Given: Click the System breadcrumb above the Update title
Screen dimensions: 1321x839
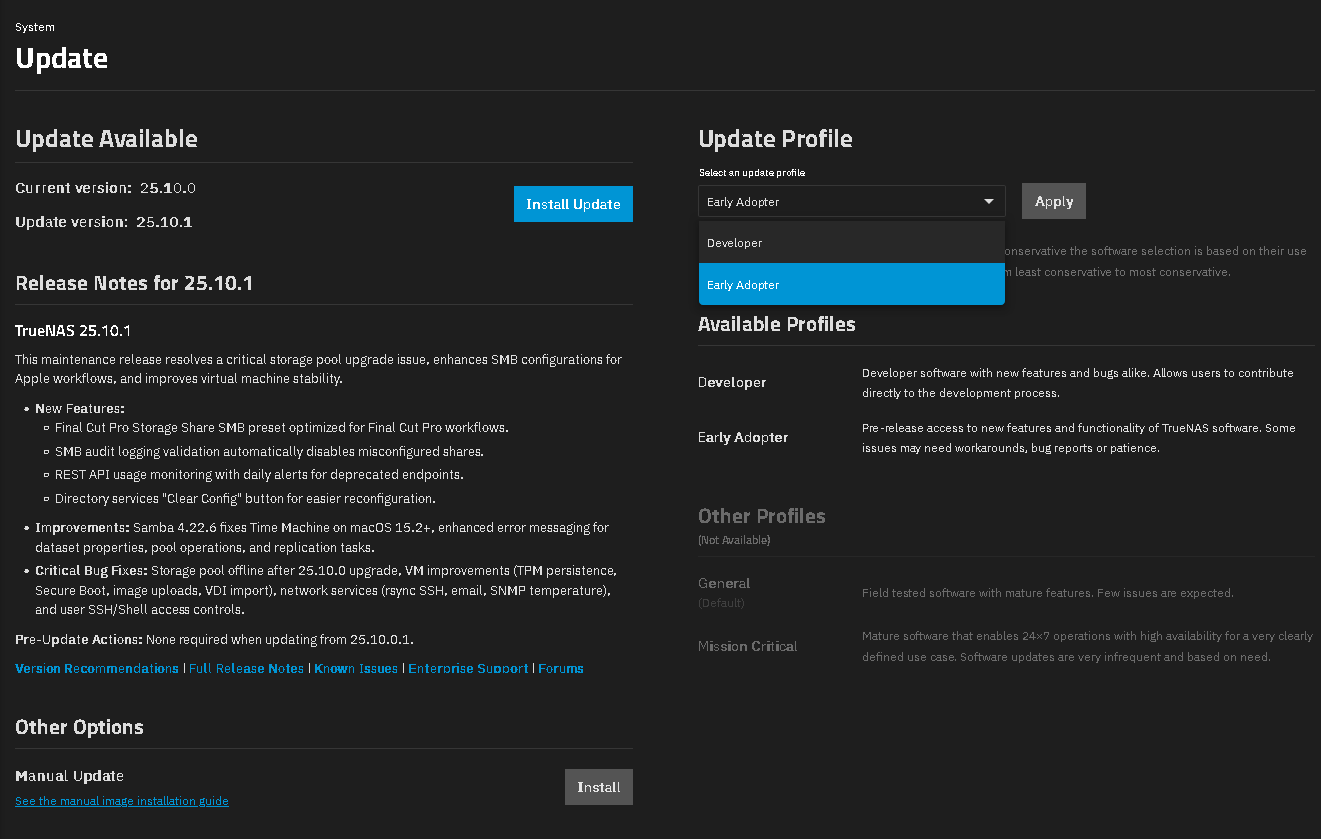Looking at the screenshot, I should tap(35, 27).
